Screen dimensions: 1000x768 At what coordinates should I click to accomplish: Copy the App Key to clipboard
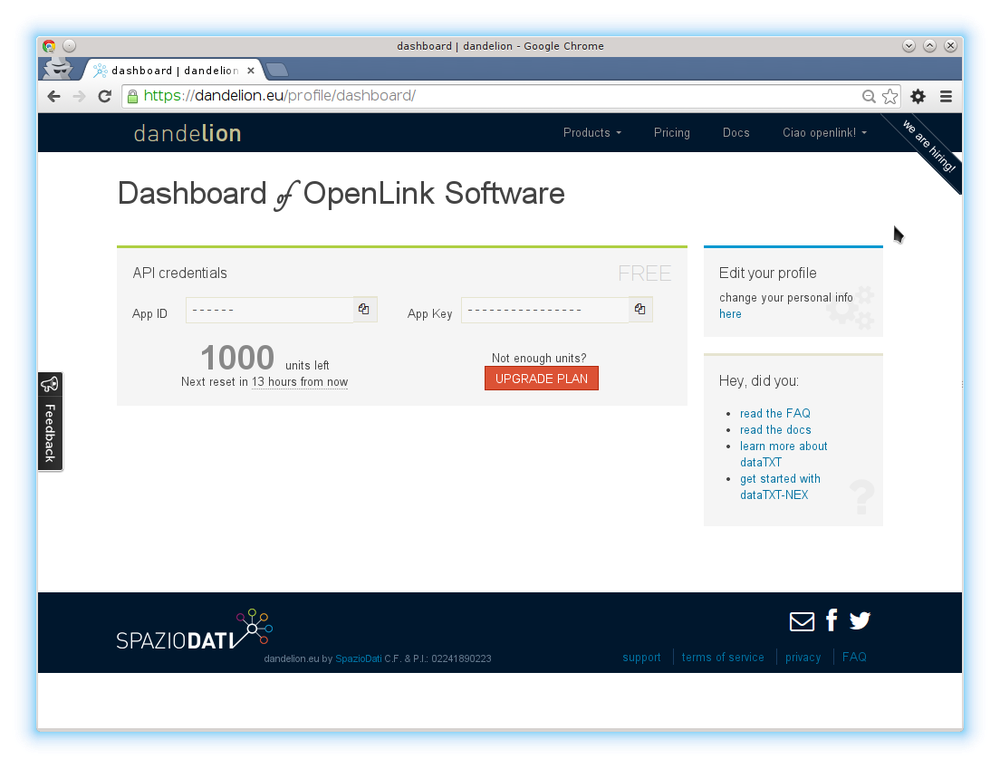point(640,309)
